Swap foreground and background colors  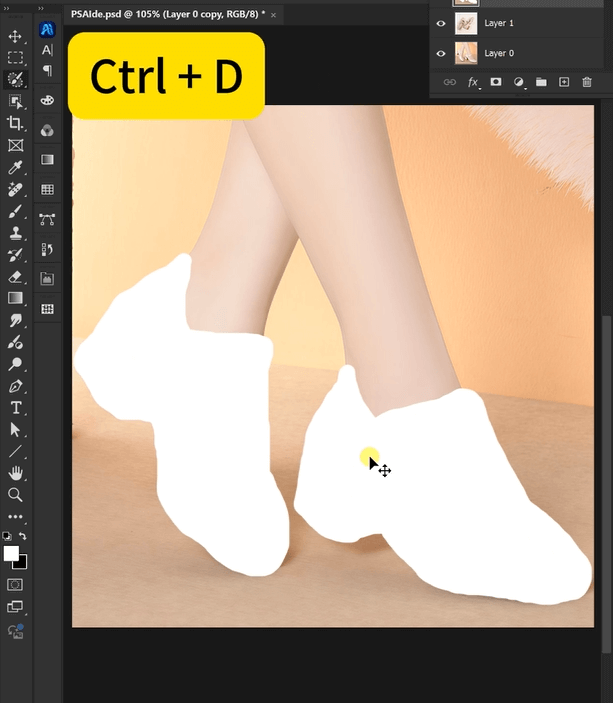(23, 536)
